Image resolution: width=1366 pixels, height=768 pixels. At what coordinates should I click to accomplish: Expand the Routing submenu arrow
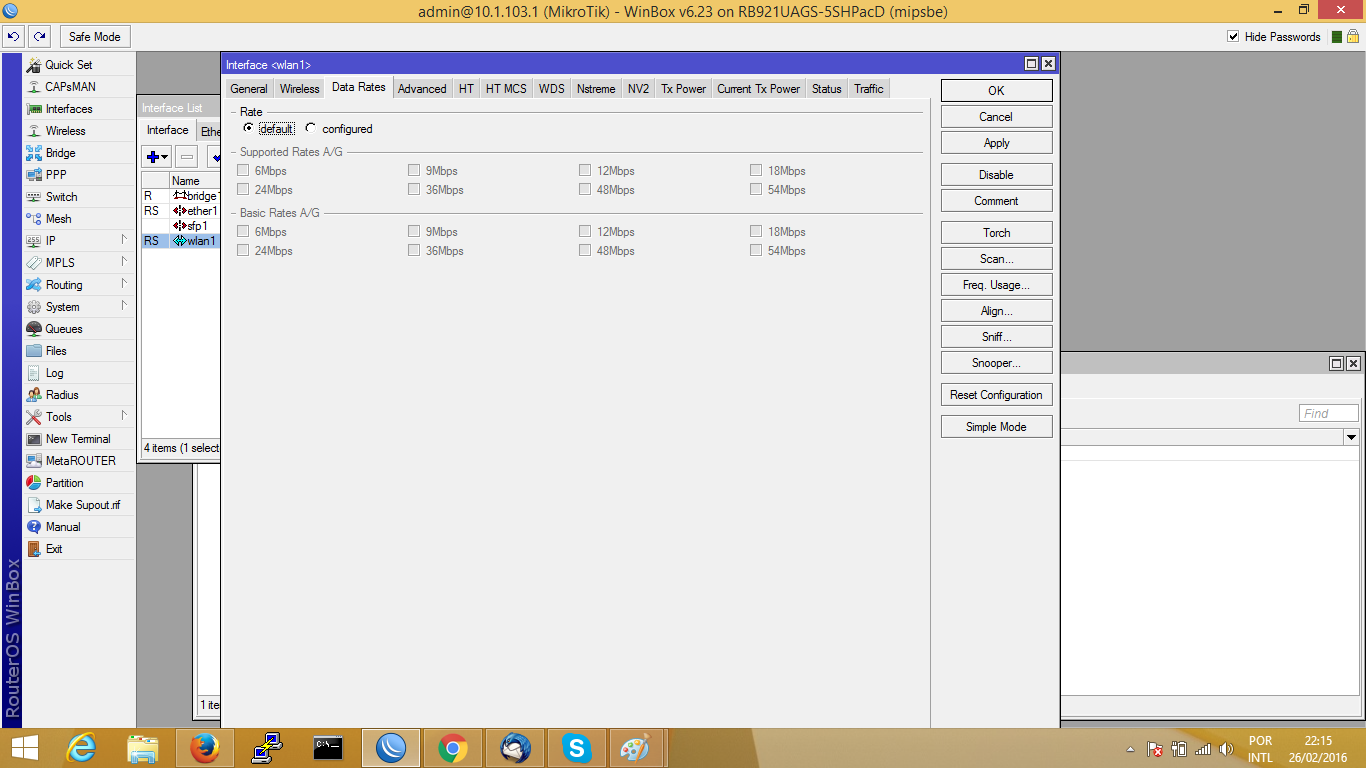(x=124, y=284)
